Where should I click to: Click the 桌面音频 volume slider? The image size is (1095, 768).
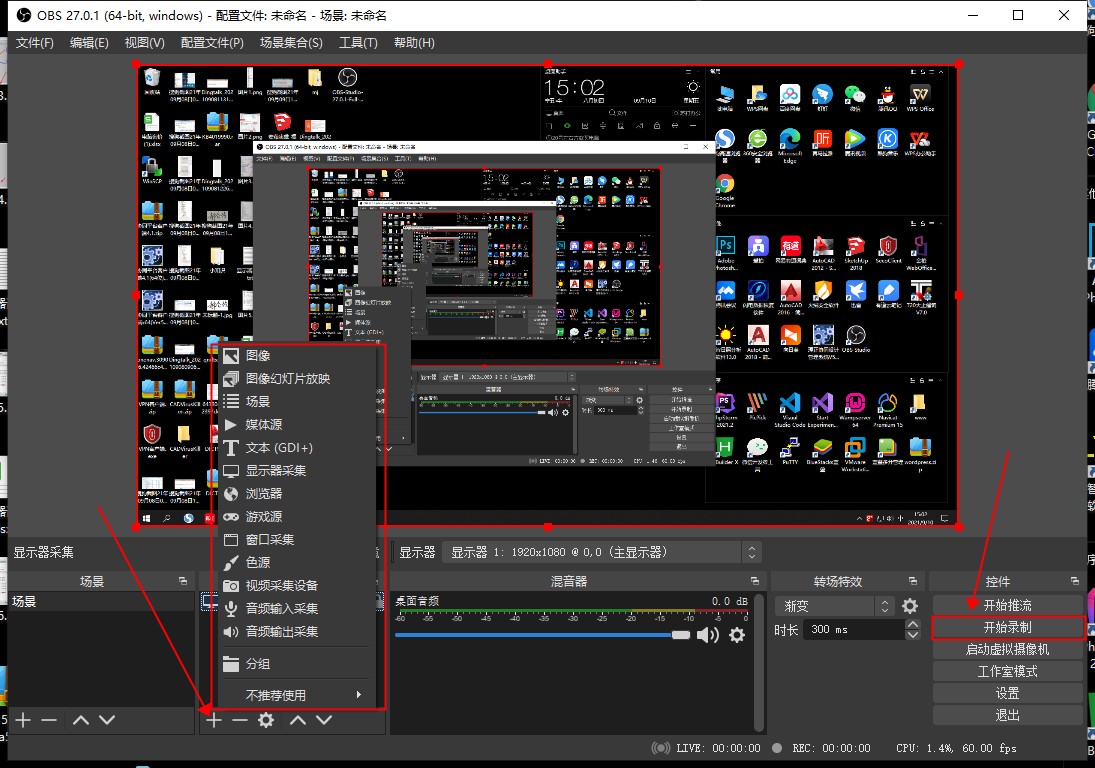pos(540,635)
